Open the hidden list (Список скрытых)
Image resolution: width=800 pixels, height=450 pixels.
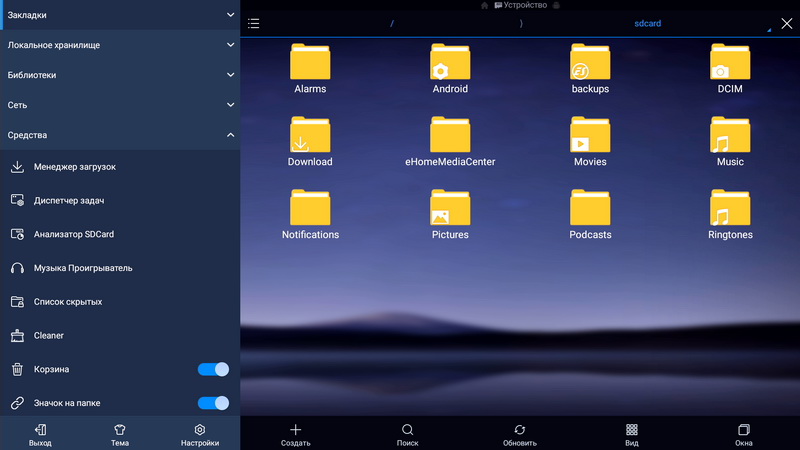click(x=67, y=302)
